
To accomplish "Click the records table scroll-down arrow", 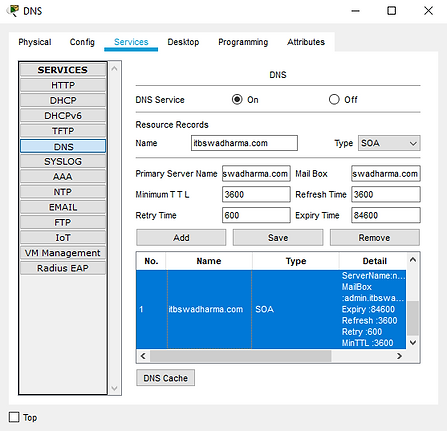I will (x=413, y=342).
